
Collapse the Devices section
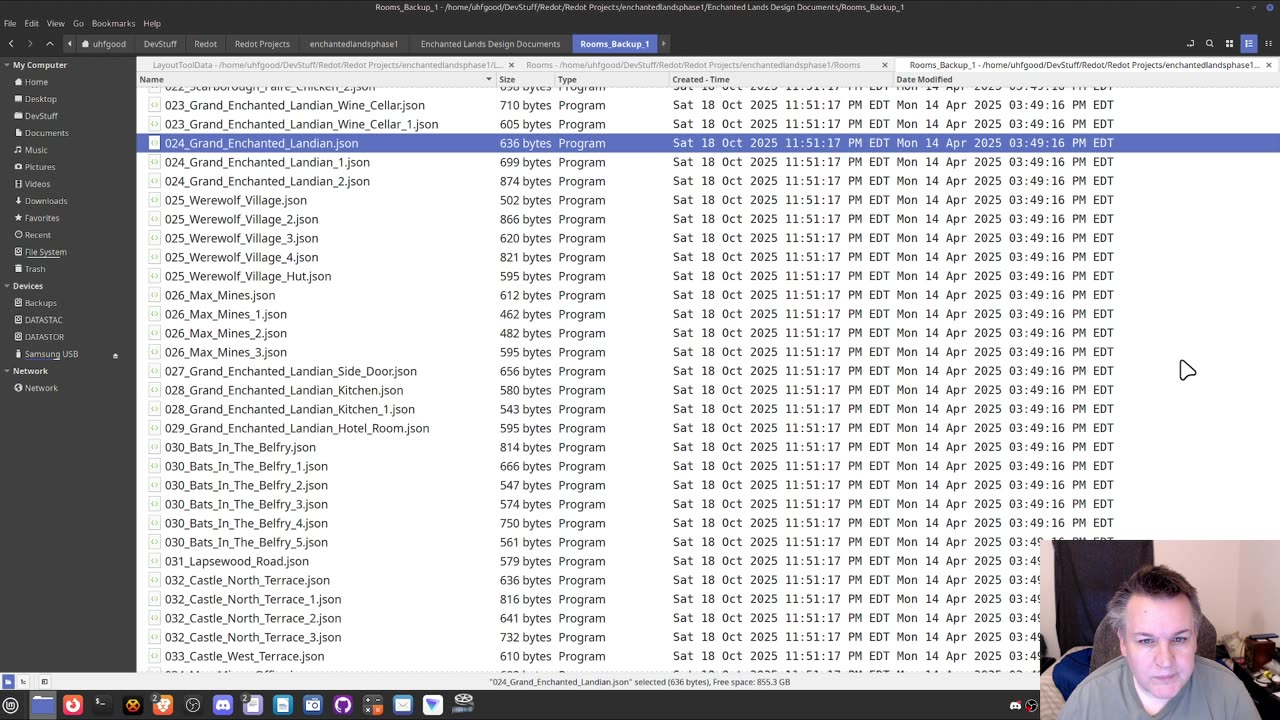pyautogui.click(x=6, y=286)
